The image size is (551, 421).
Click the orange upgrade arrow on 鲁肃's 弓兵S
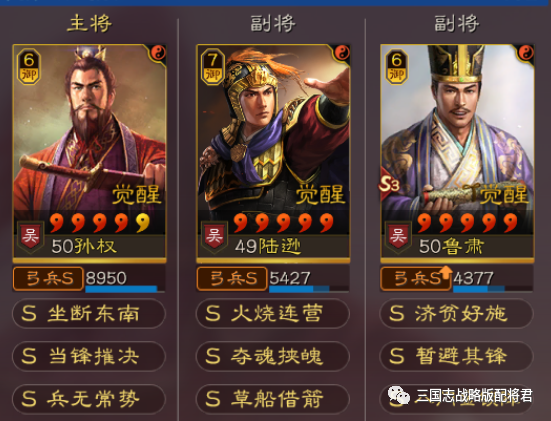pyautogui.click(x=446, y=272)
